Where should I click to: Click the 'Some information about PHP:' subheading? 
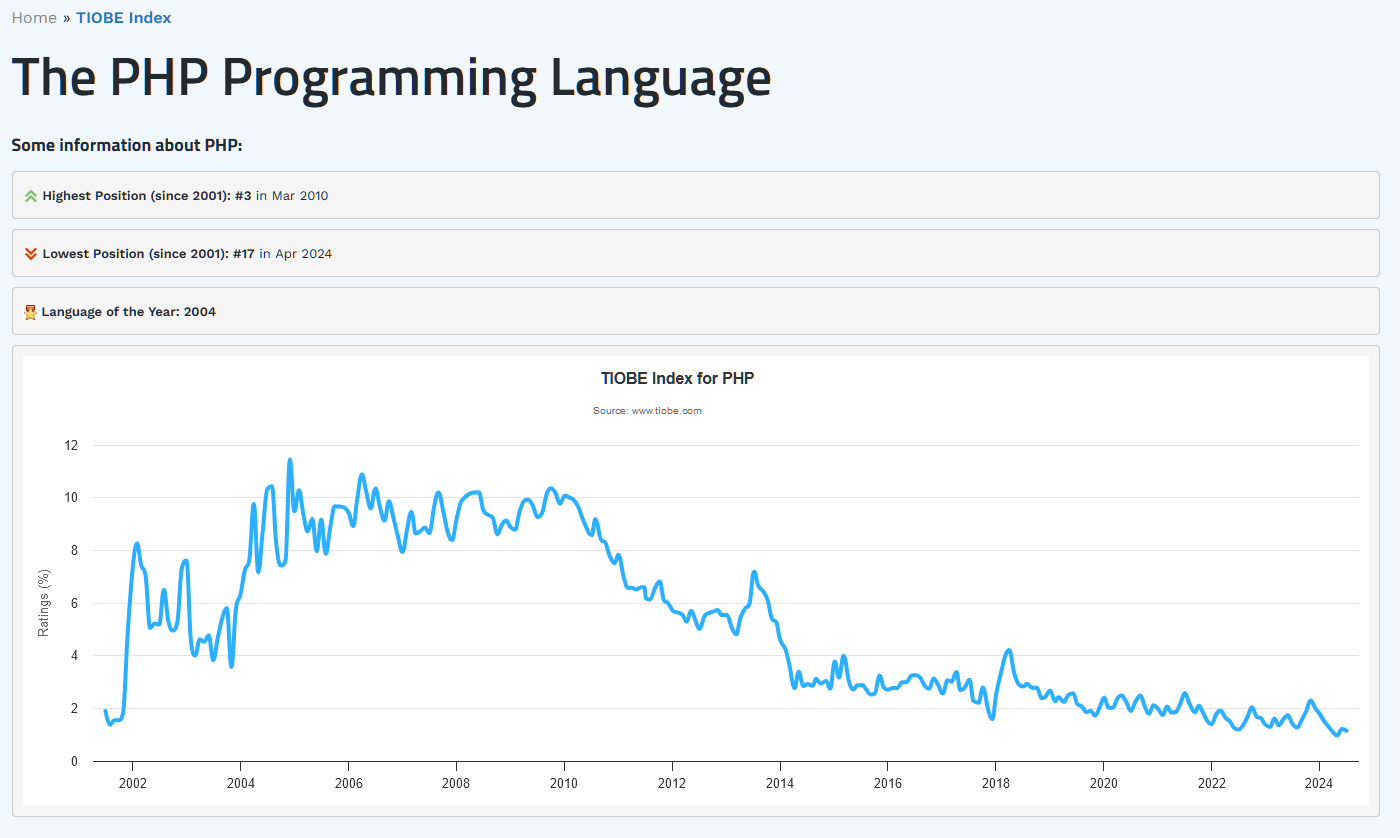127,146
